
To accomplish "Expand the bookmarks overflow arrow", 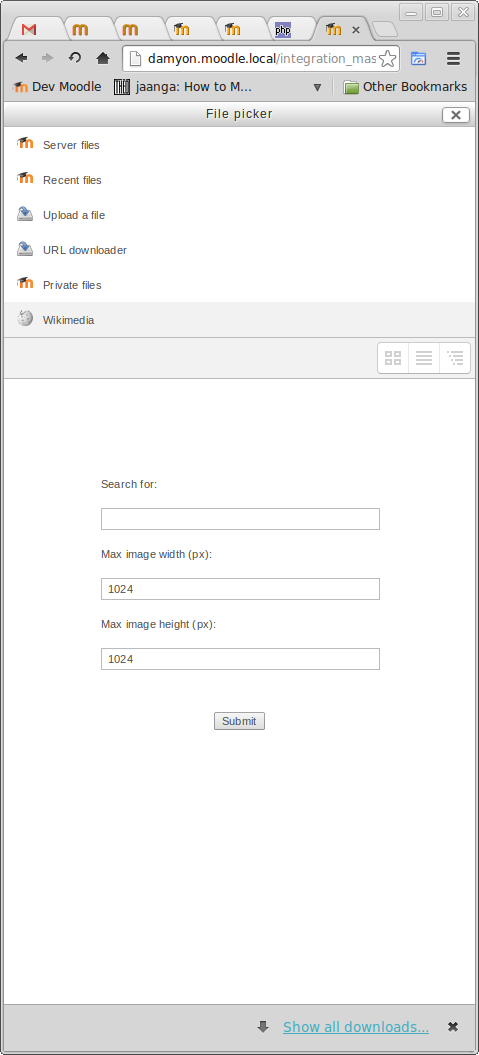I will tap(318, 87).
